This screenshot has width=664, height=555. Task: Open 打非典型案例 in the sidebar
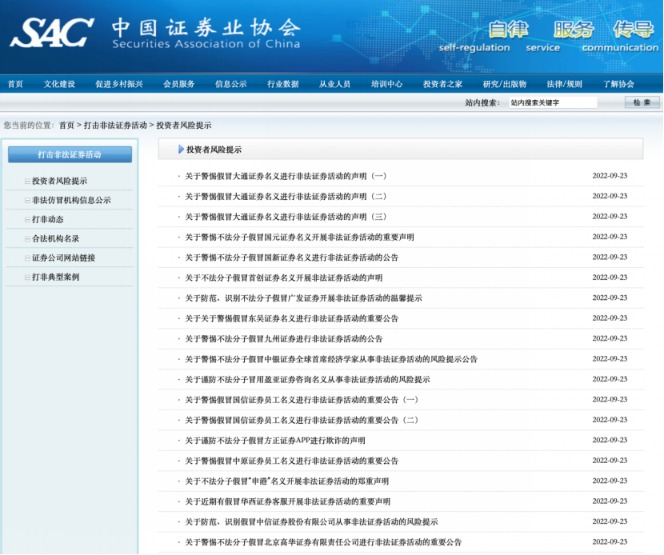pyautogui.click(x=55, y=277)
